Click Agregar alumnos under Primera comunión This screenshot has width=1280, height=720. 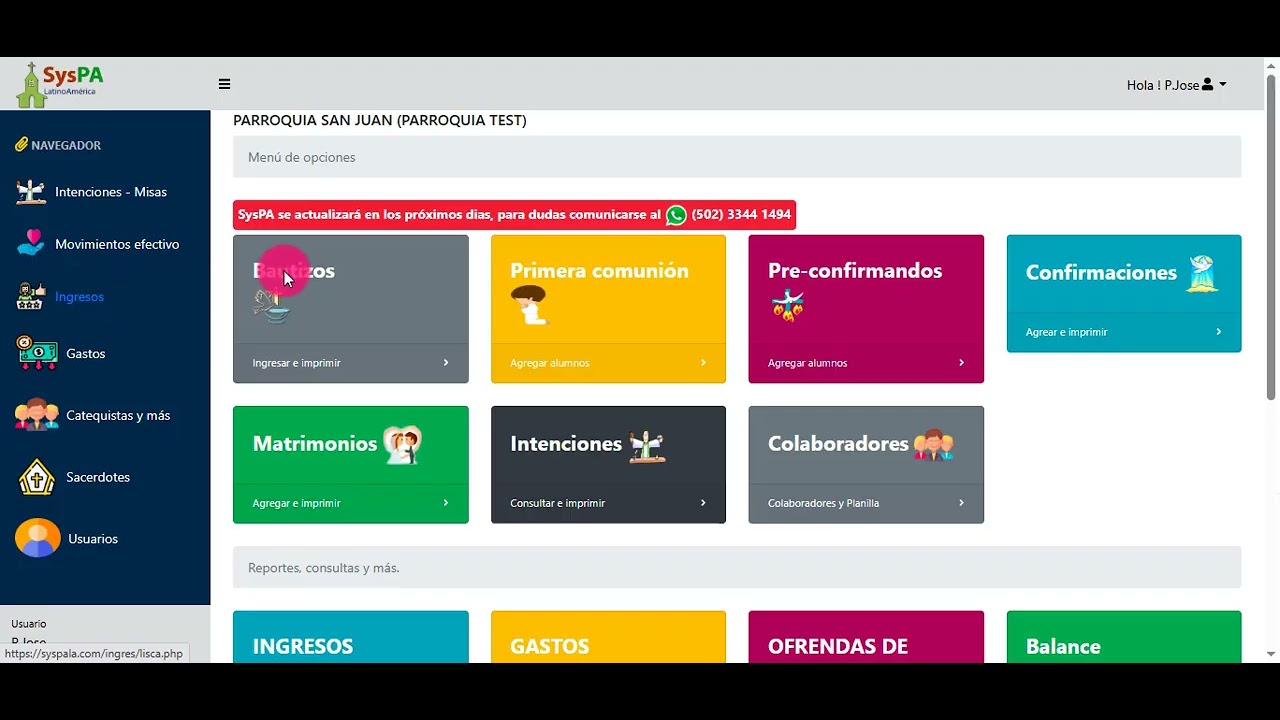click(550, 363)
